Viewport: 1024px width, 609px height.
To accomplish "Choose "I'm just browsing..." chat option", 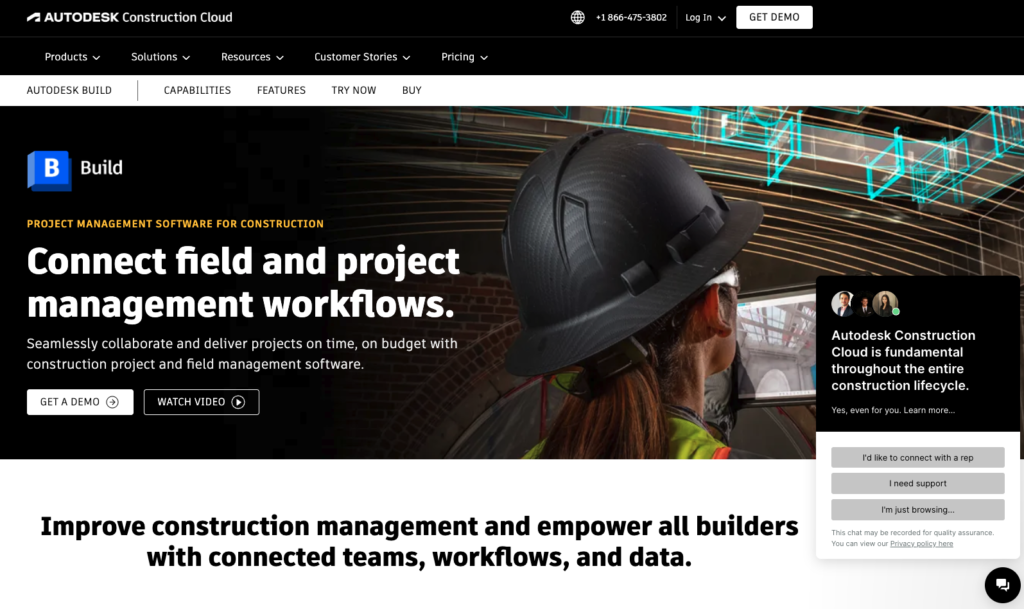I will 918,510.
